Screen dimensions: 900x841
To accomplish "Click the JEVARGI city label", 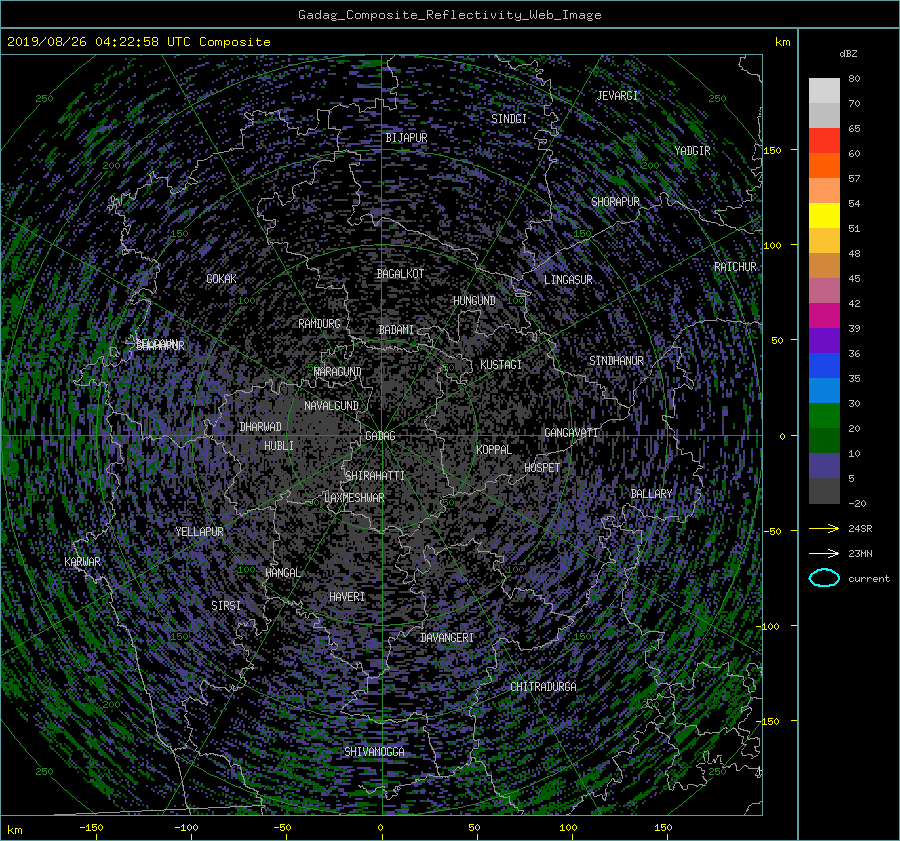I will click(617, 96).
